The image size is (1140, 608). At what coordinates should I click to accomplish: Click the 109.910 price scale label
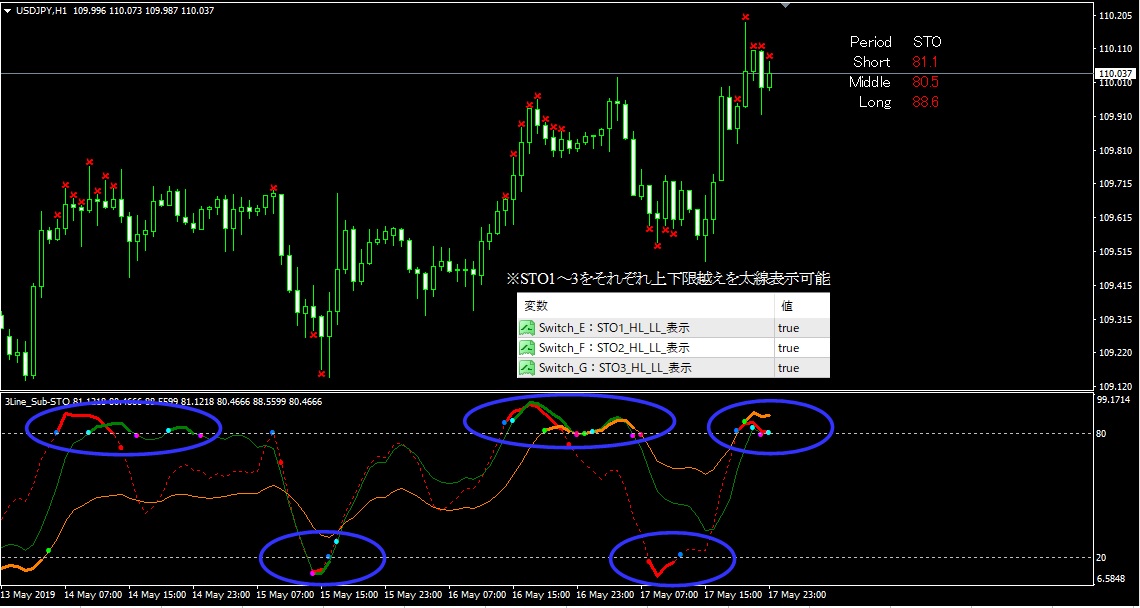coord(1117,116)
